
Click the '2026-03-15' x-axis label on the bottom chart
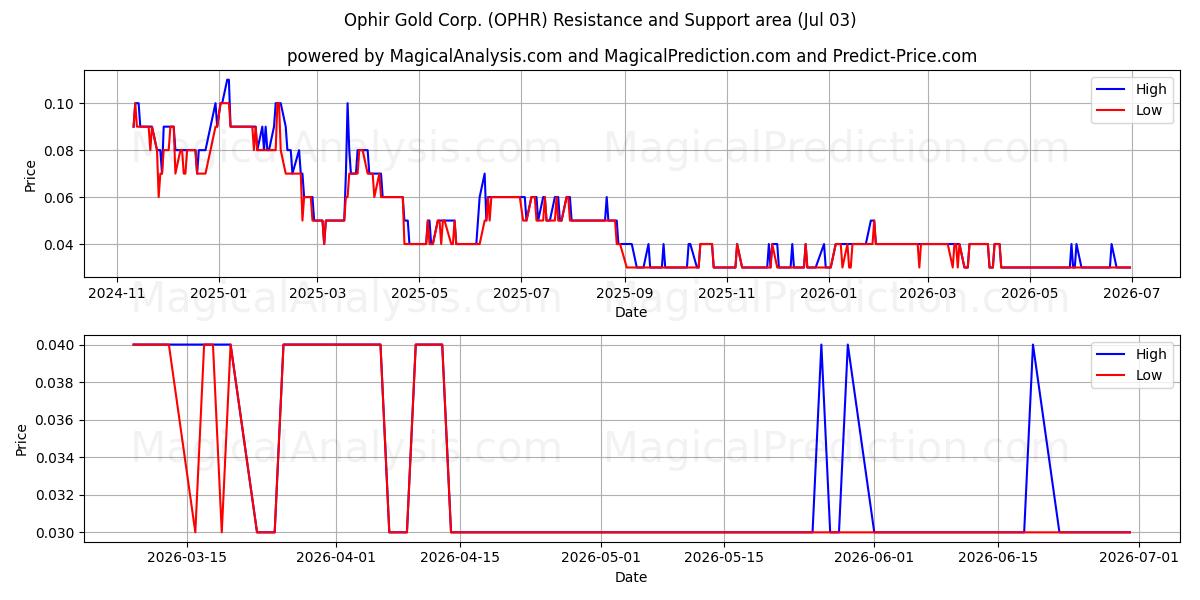186,558
